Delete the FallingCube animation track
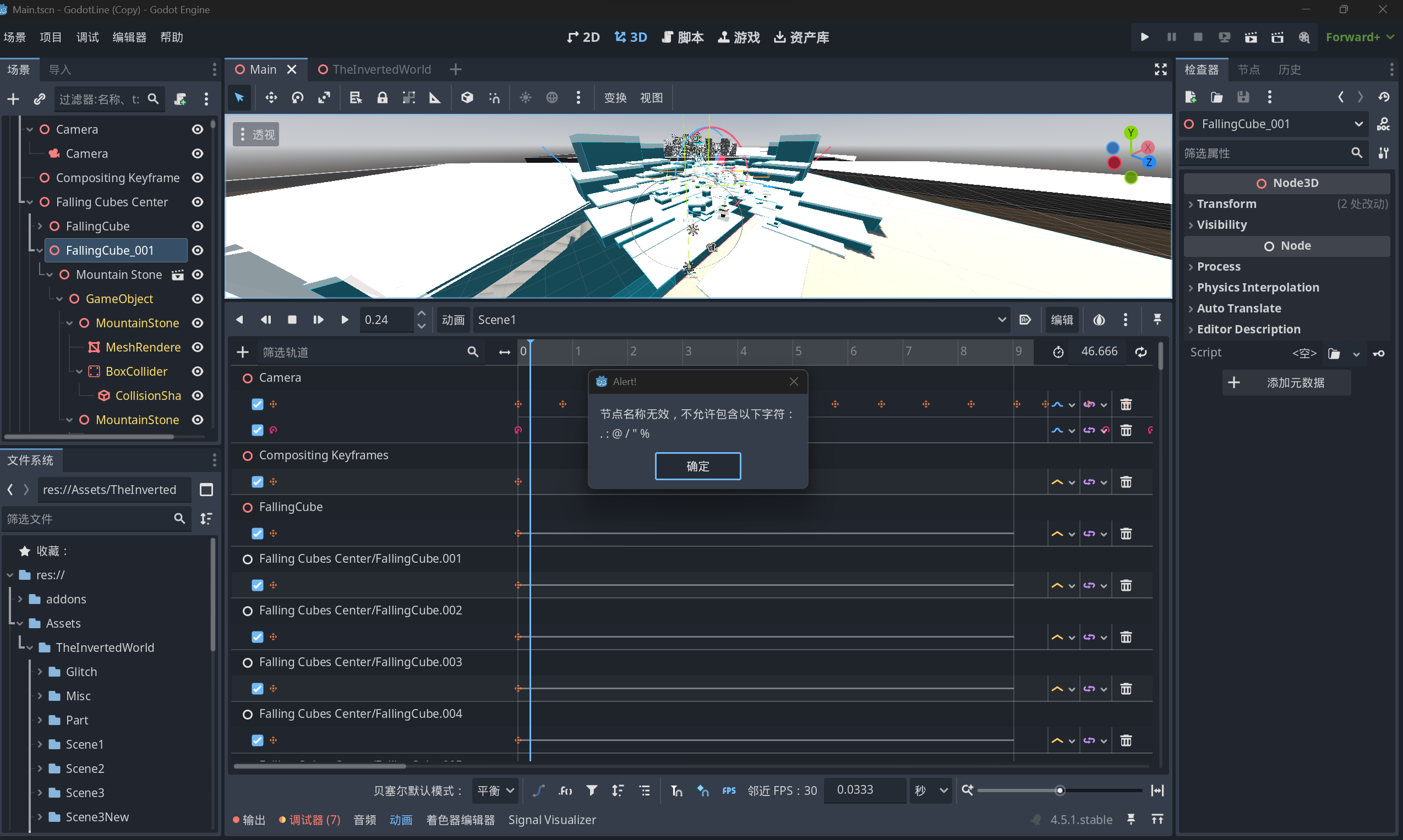This screenshot has width=1403, height=840. point(1126,534)
